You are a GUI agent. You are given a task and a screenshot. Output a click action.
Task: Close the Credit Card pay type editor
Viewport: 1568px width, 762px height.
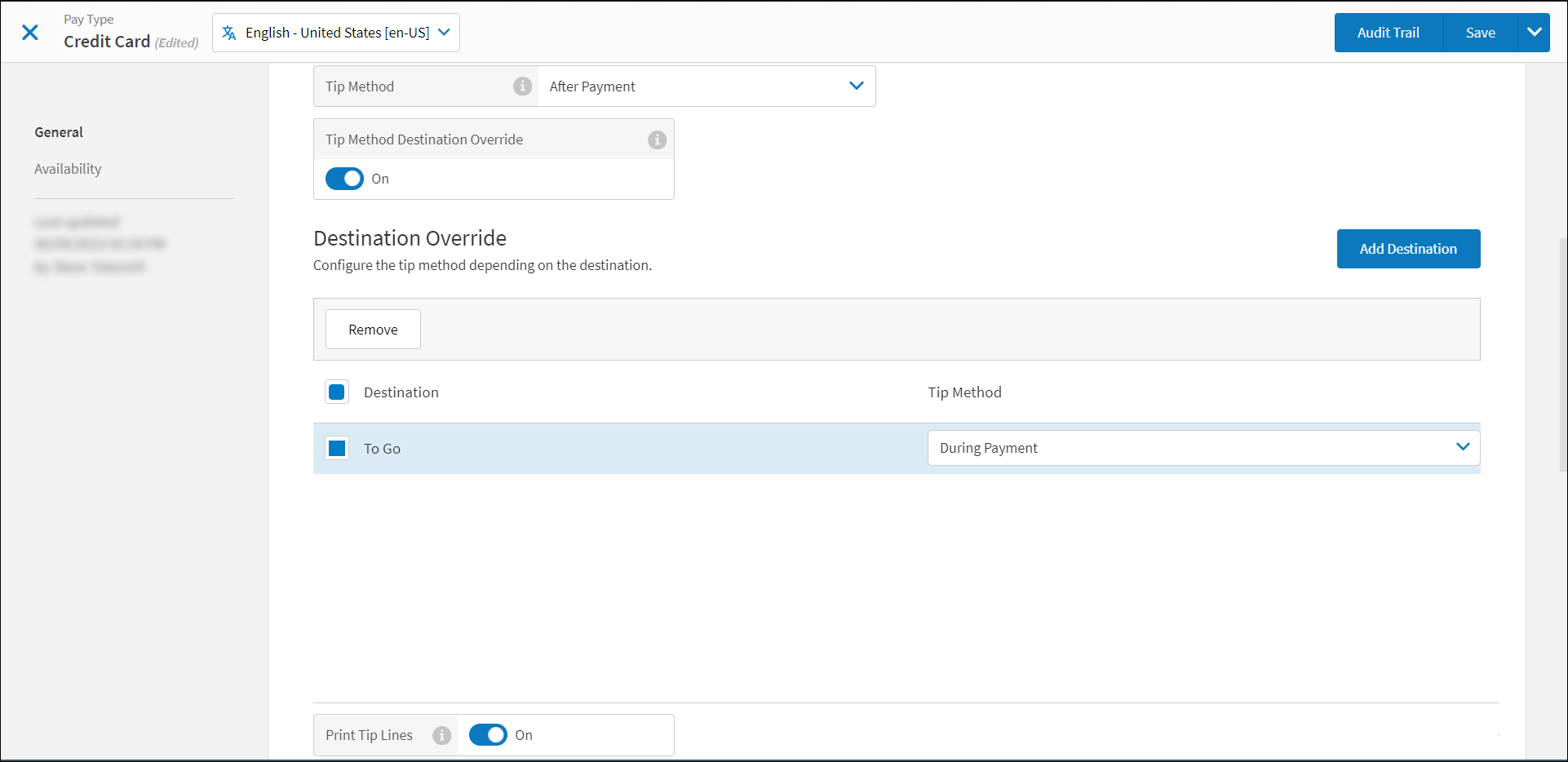[30, 33]
